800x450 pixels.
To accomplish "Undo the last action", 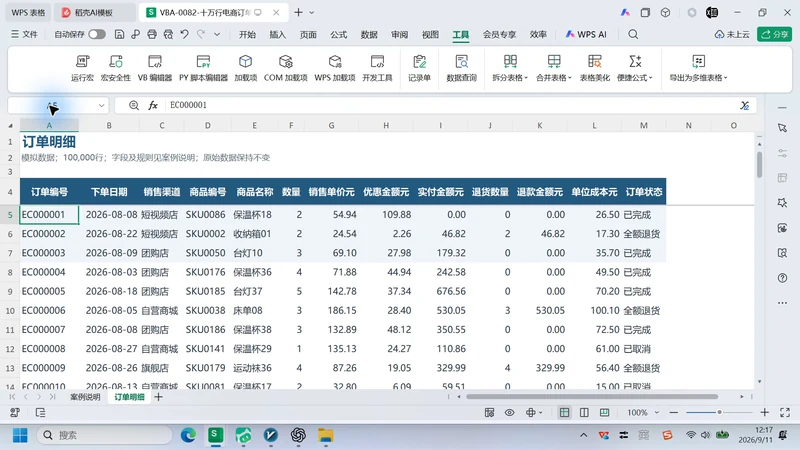I will tap(185, 34).
